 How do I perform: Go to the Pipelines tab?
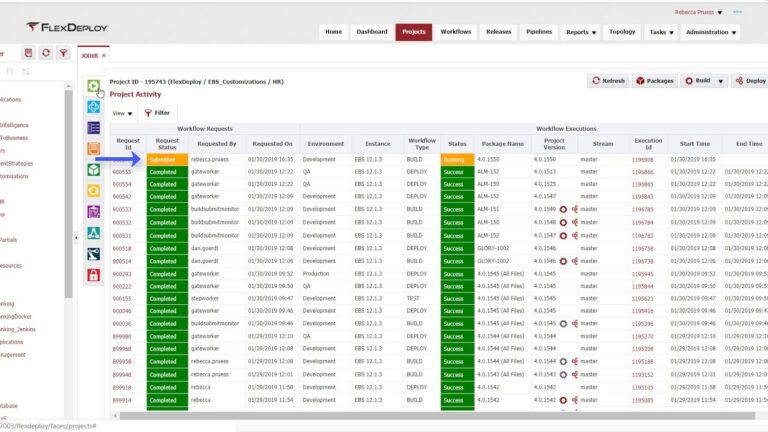[539, 32]
